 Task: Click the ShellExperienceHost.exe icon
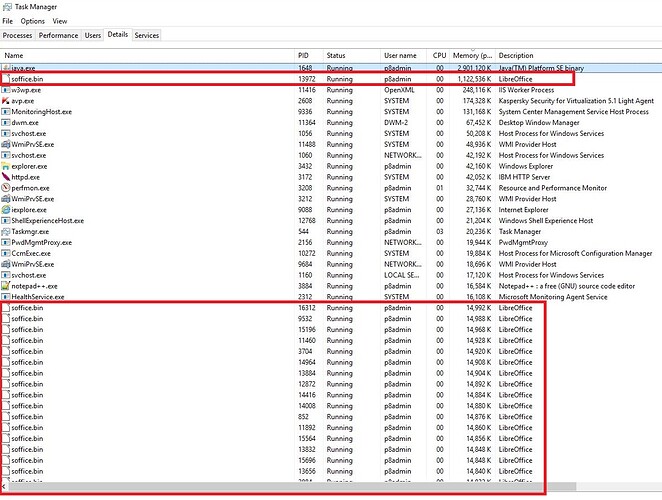[x=5, y=221]
